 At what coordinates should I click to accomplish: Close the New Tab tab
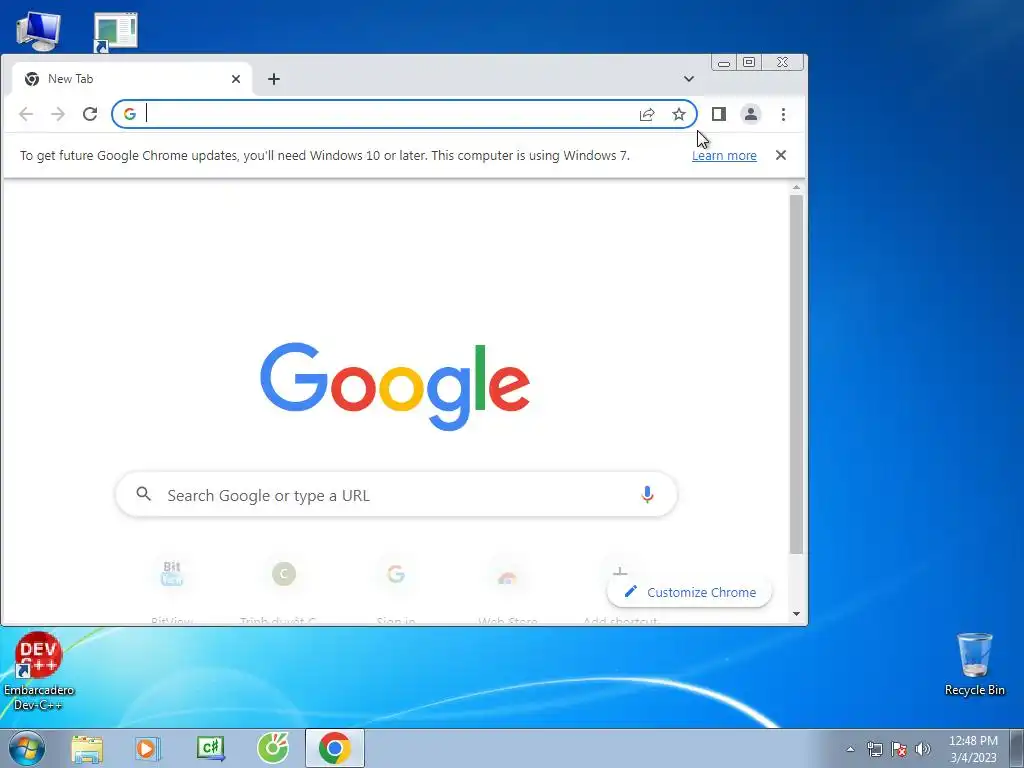point(236,79)
